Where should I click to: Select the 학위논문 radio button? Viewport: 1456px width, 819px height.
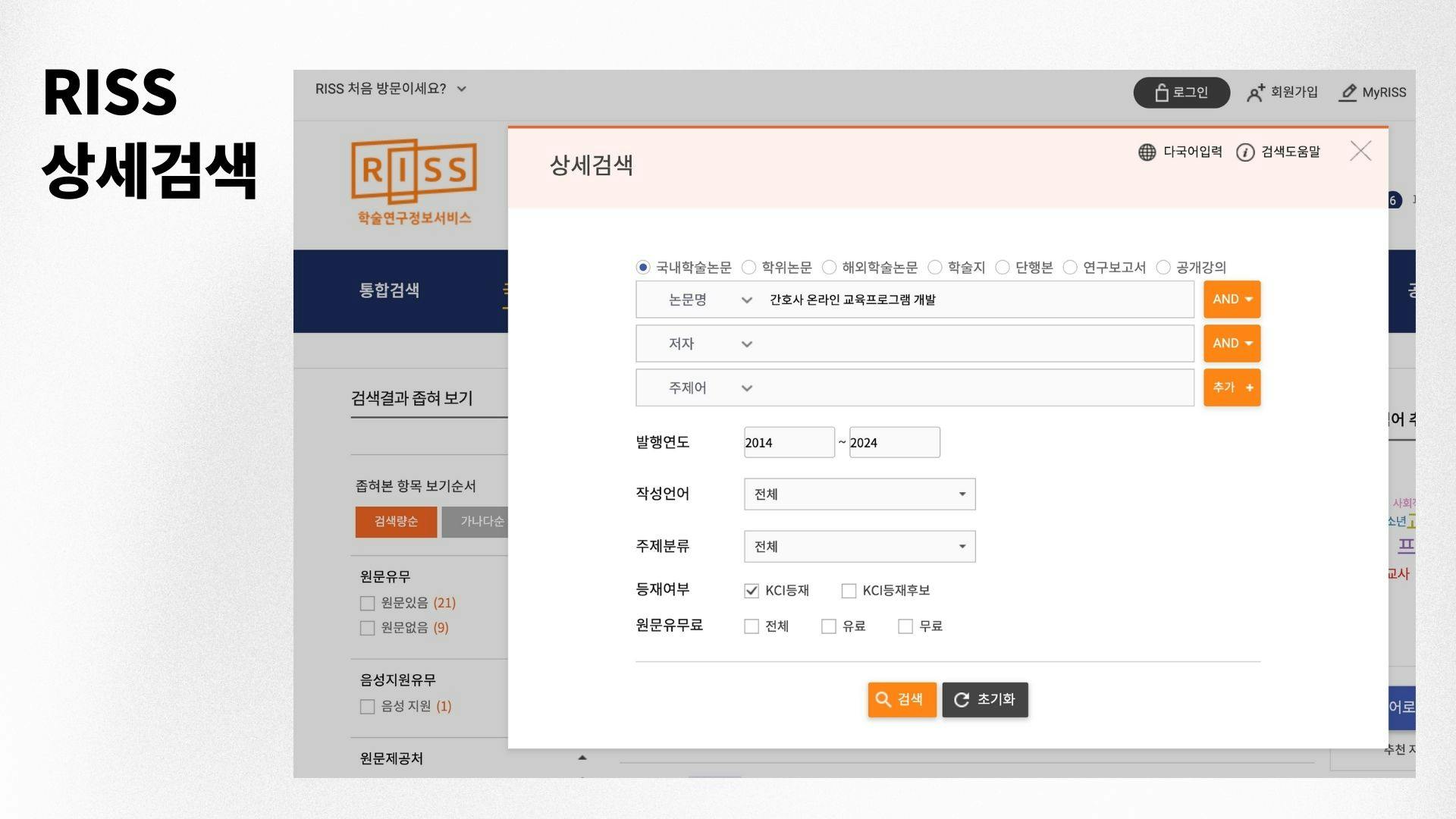click(x=748, y=267)
